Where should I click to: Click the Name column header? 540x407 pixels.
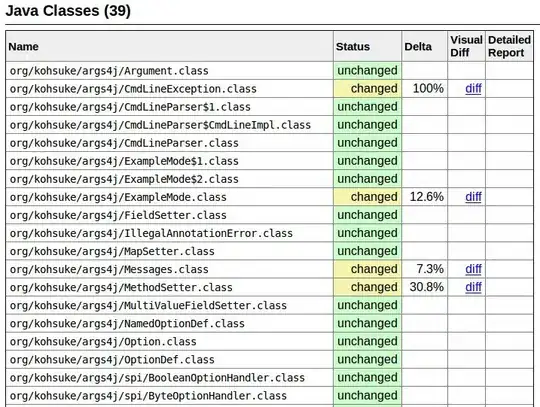pos(23,46)
